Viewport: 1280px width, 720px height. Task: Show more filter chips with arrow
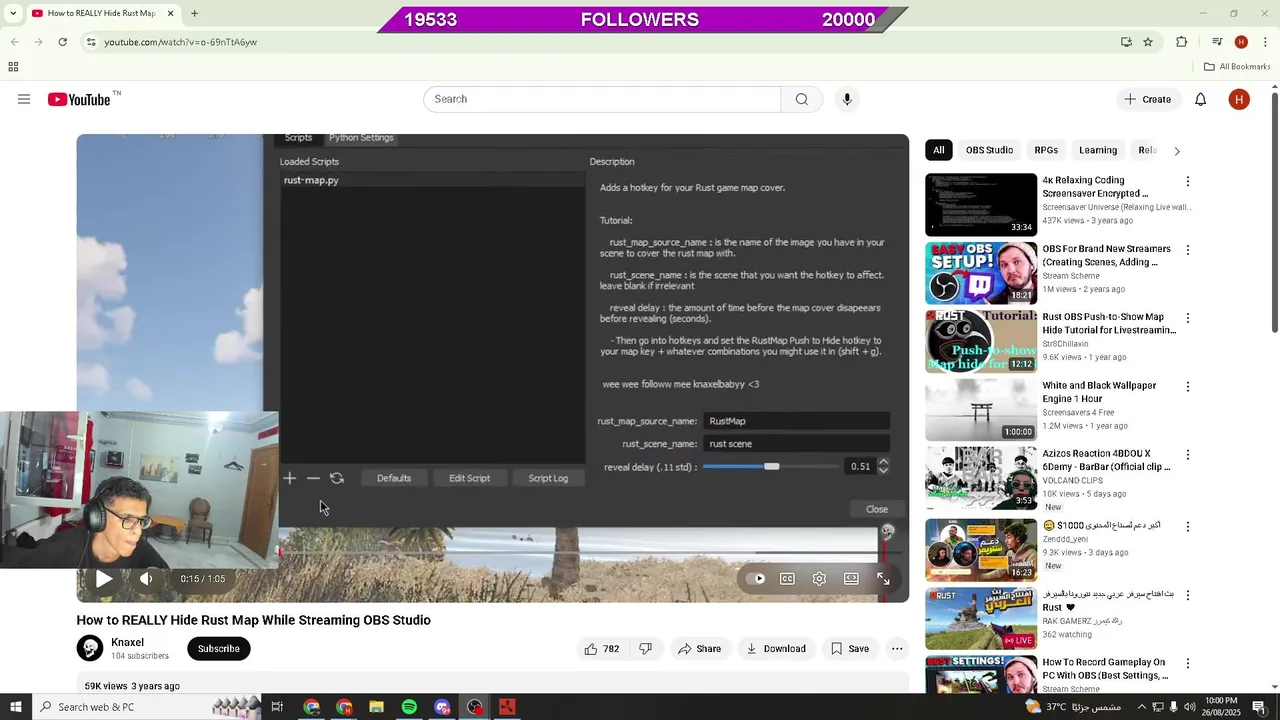(x=1177, y=151)
